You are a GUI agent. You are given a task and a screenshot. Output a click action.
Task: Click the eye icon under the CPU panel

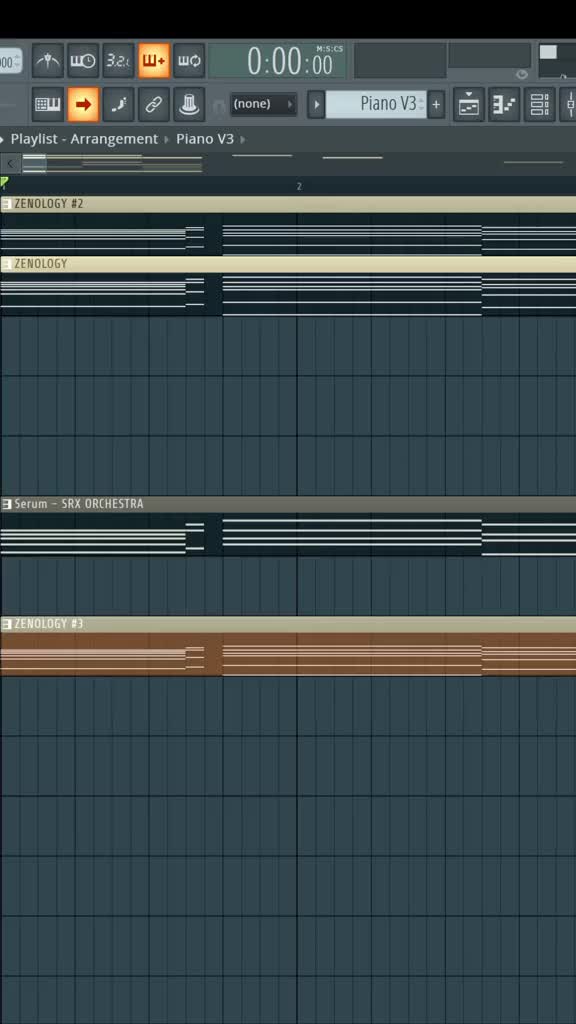click(x=522, y=74)
